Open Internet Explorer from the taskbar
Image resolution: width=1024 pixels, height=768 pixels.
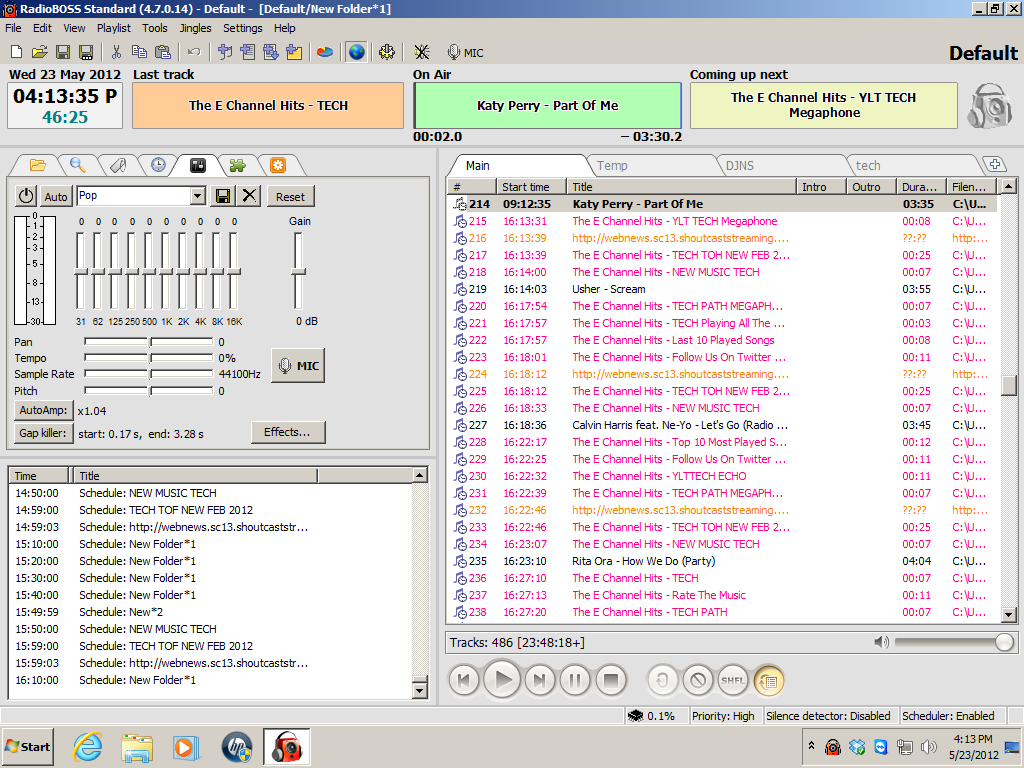pyautogui.click(x=88, y=746)
